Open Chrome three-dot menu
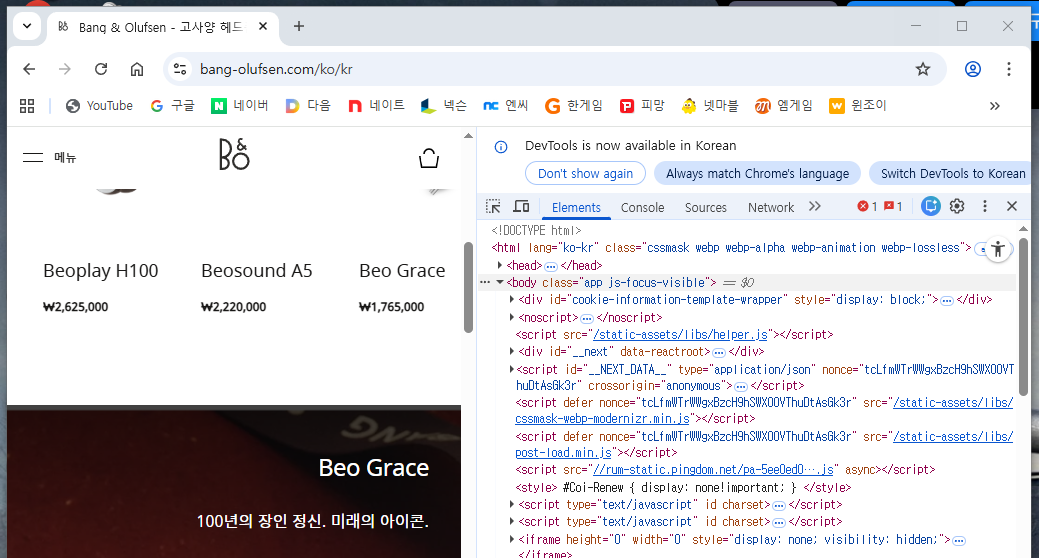The image size is (1039, 558). click(1009, 69)
